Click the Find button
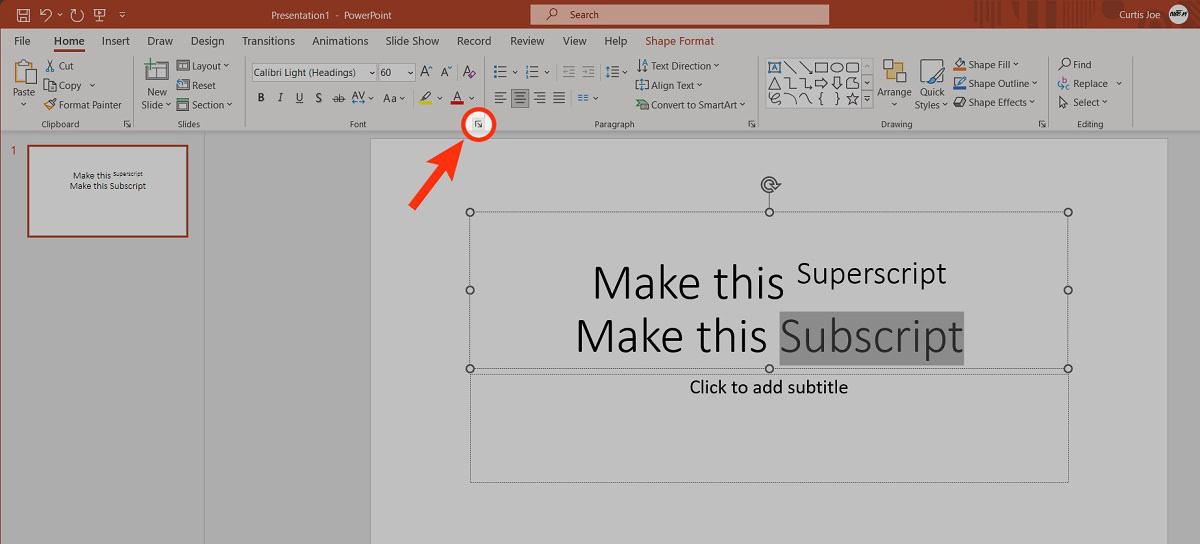The width and height of the screenshot is (1200, 544). click(x=1075, y=65)
